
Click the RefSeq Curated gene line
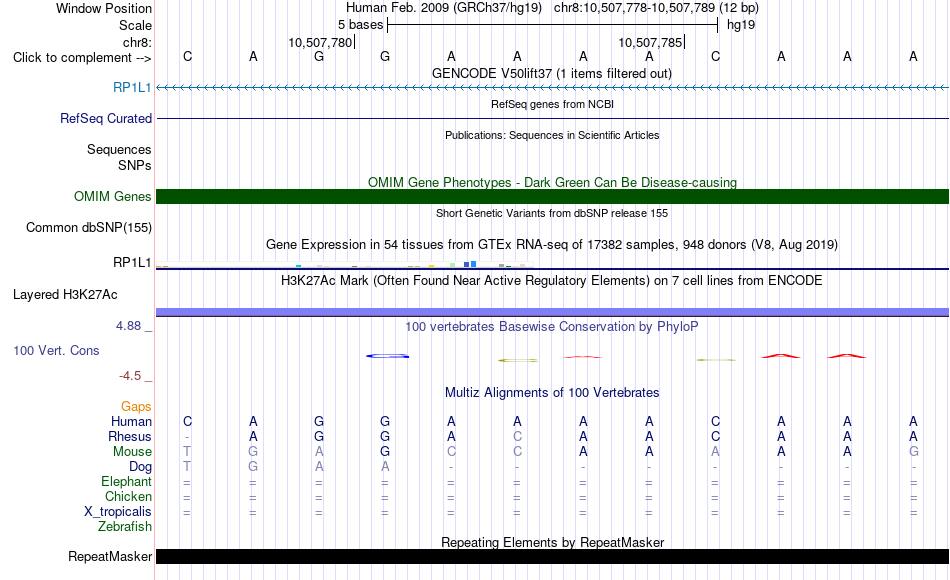point(552,118)
